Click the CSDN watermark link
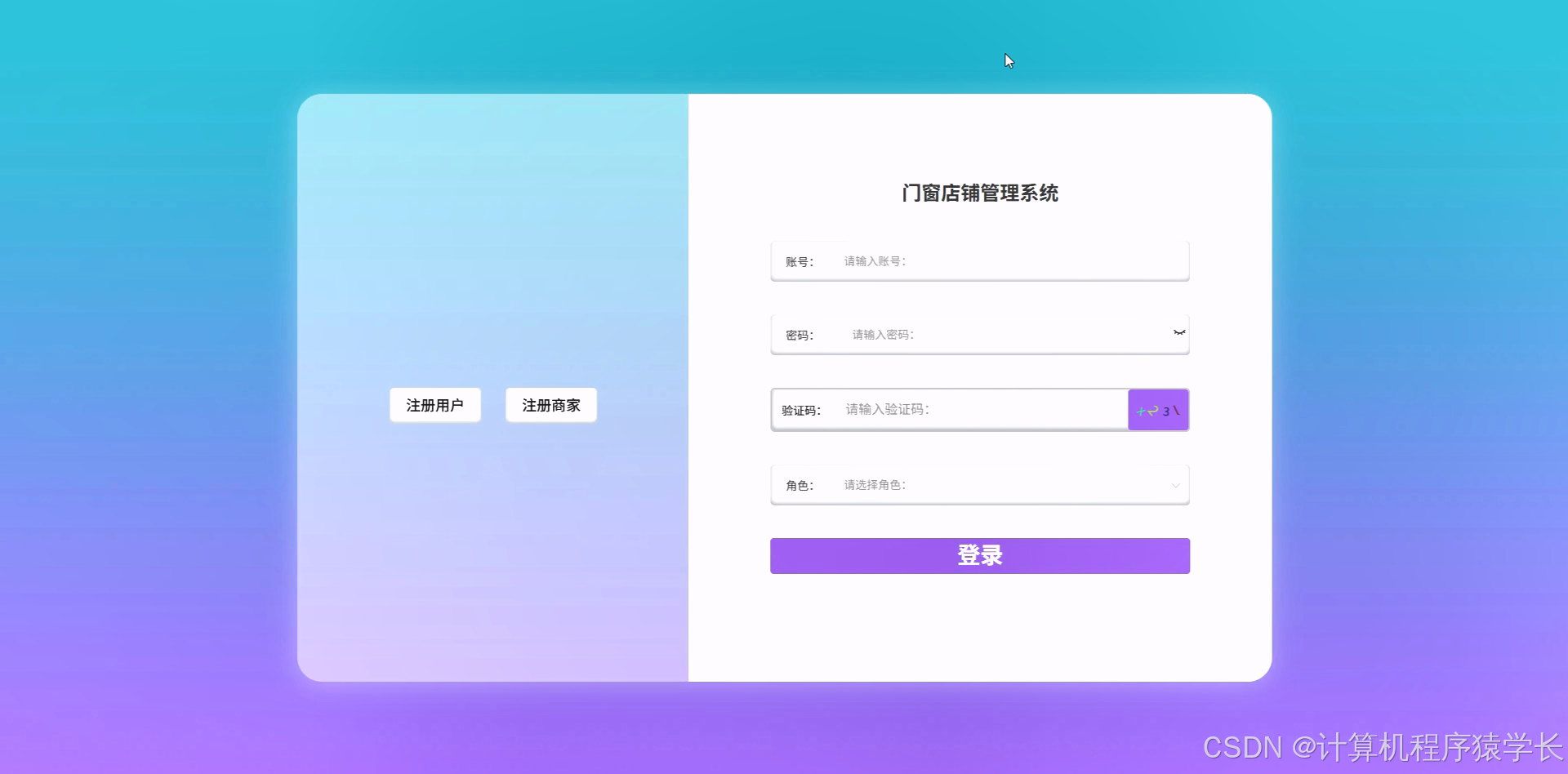This screenshot has width=1568, height=774. tap(1242, 747)
